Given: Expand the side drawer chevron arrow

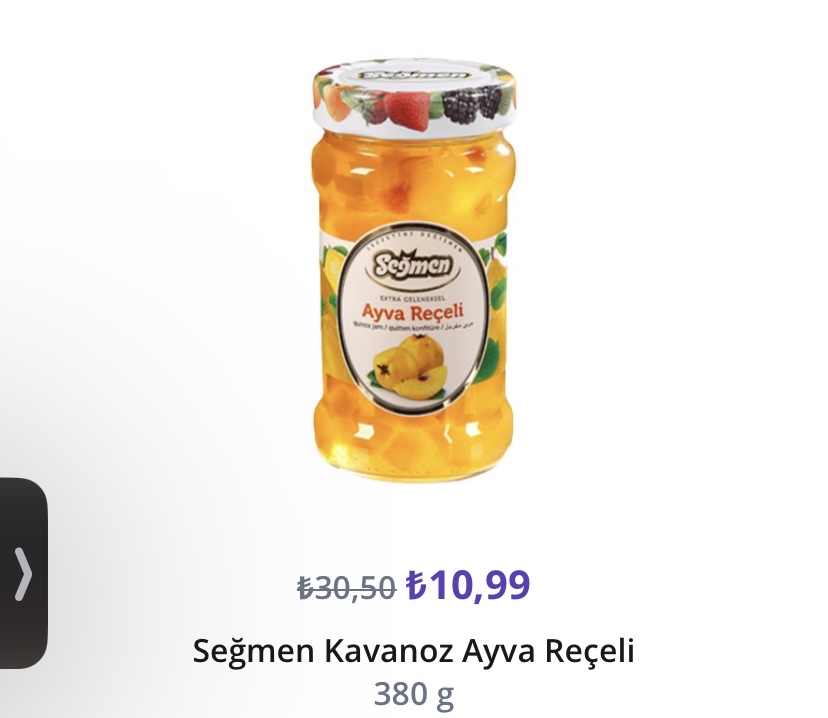Looking at the screenshot, I should click(23, 574).
